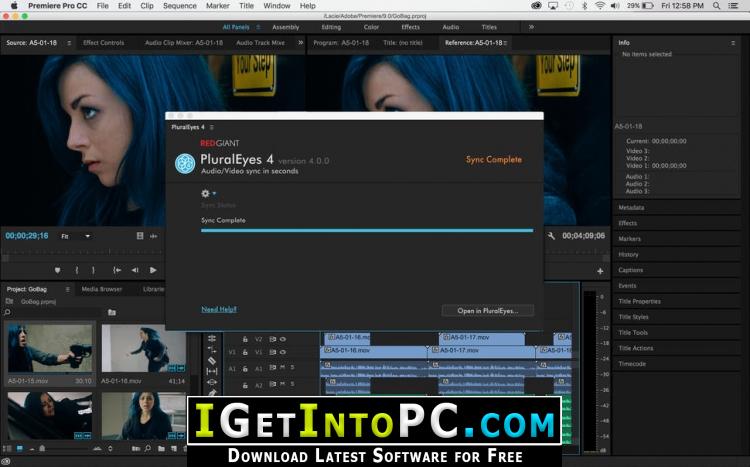
Task: Select the Editing workspace
Action: click(x=331, y=27)
